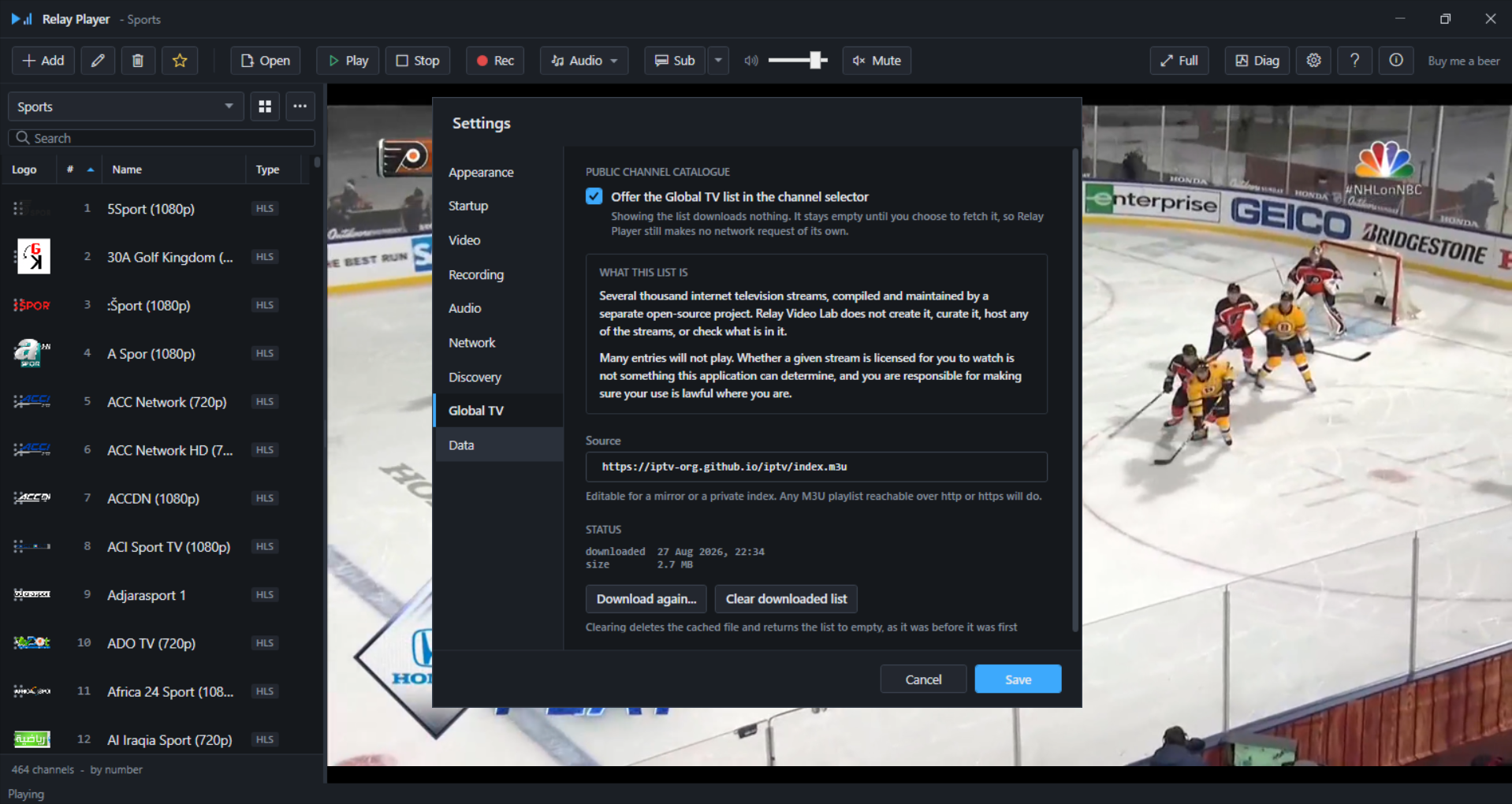Viewport: 1512px width, 804px height.
Task: Click the star favorites icon
Action: (x=180, y=61)
